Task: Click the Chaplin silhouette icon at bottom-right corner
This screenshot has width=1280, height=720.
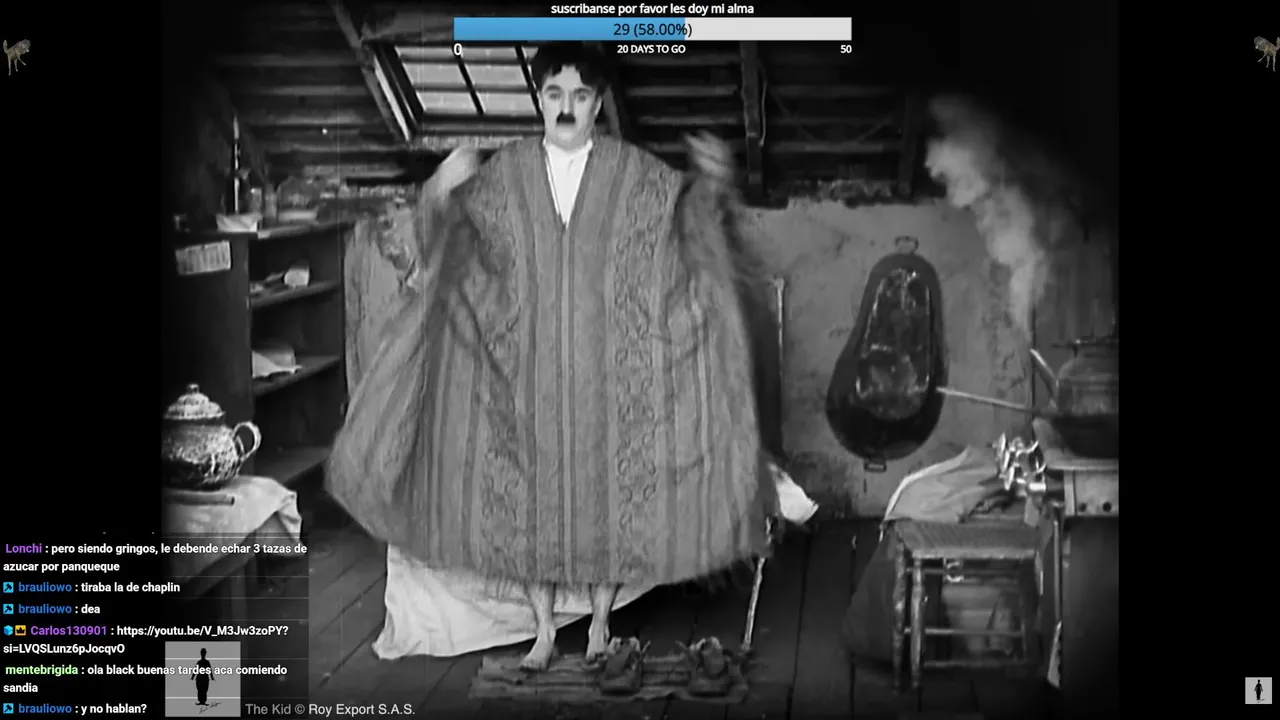Action: pyautogui.click(x=1258, y=690)
